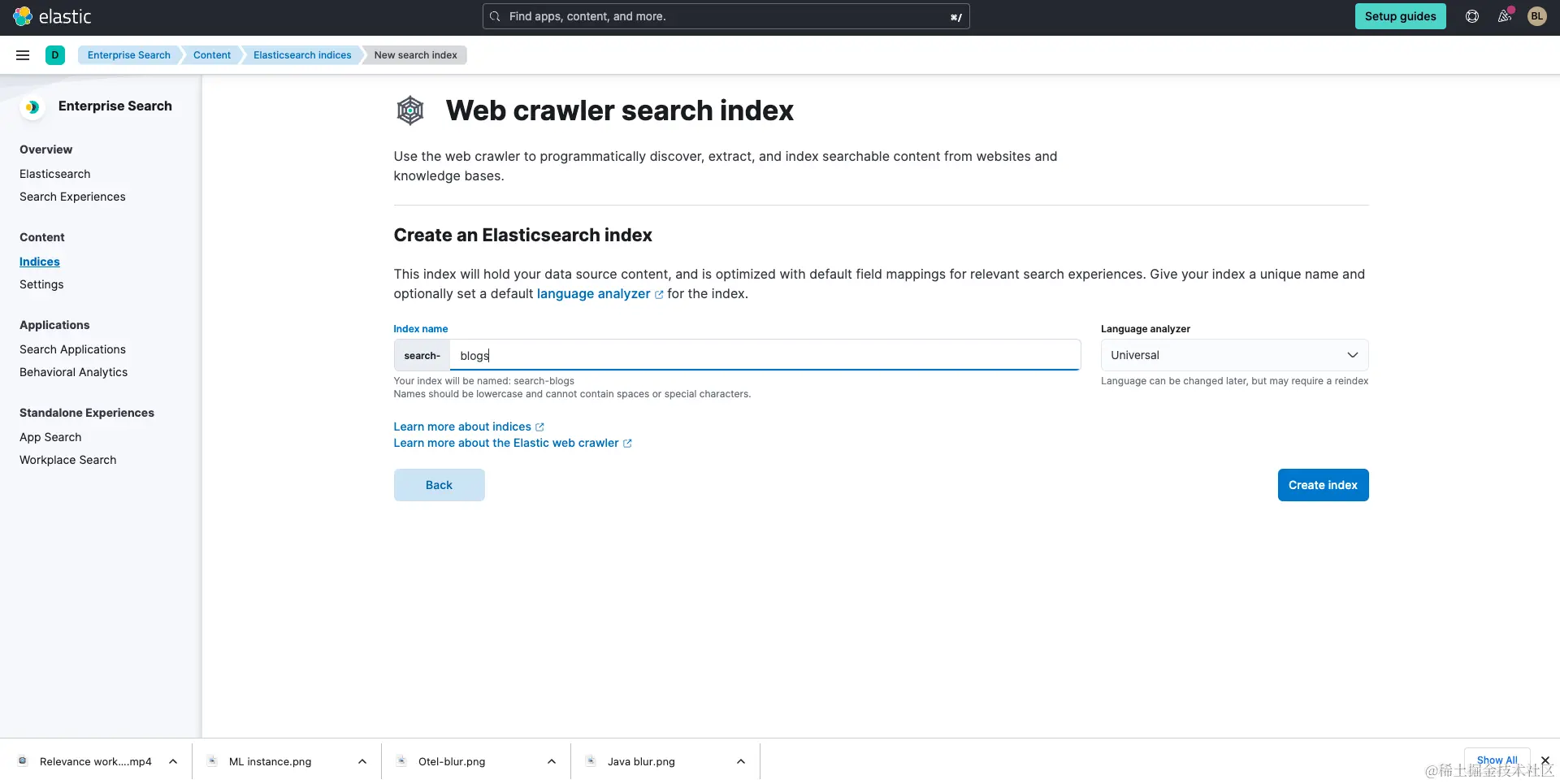The image size is (1560, 784).
Task: Click the elastic logo
Action: [x=52, y=16]
